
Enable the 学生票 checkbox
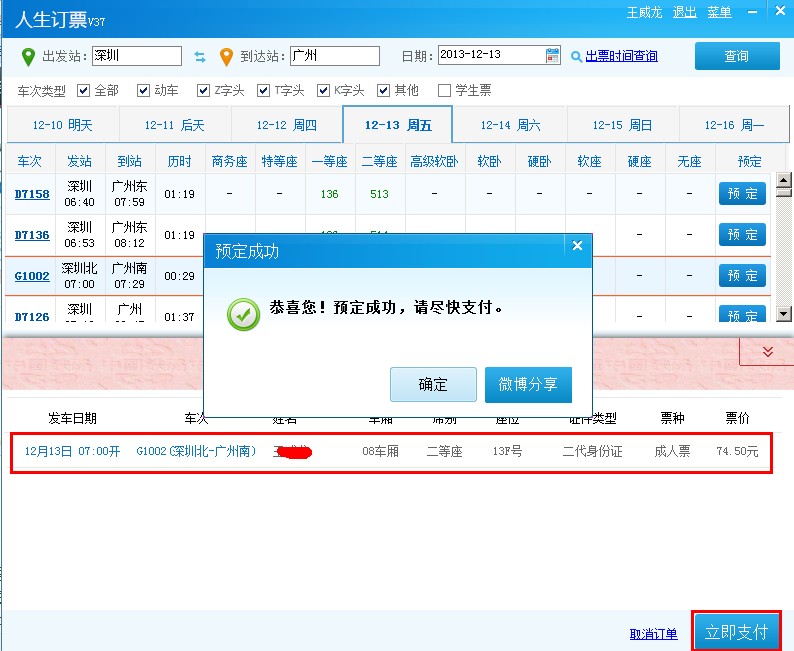click(444, 91)
